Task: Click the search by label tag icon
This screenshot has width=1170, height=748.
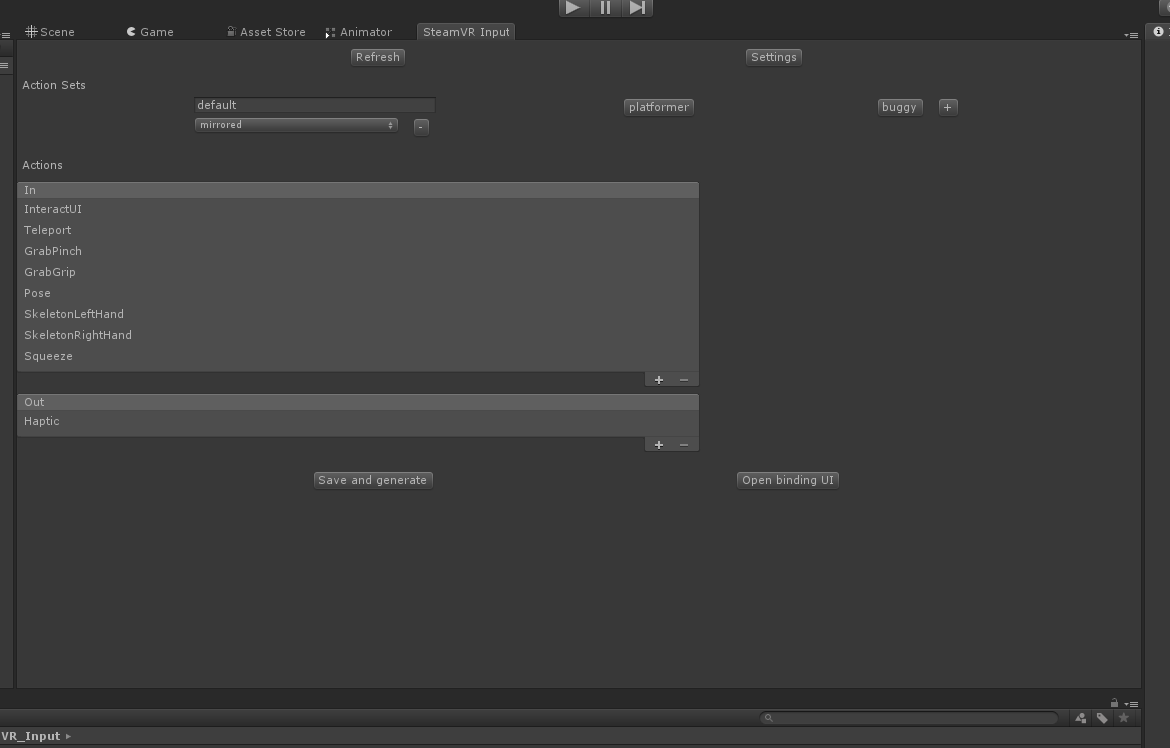Action: pos(1102,718)
